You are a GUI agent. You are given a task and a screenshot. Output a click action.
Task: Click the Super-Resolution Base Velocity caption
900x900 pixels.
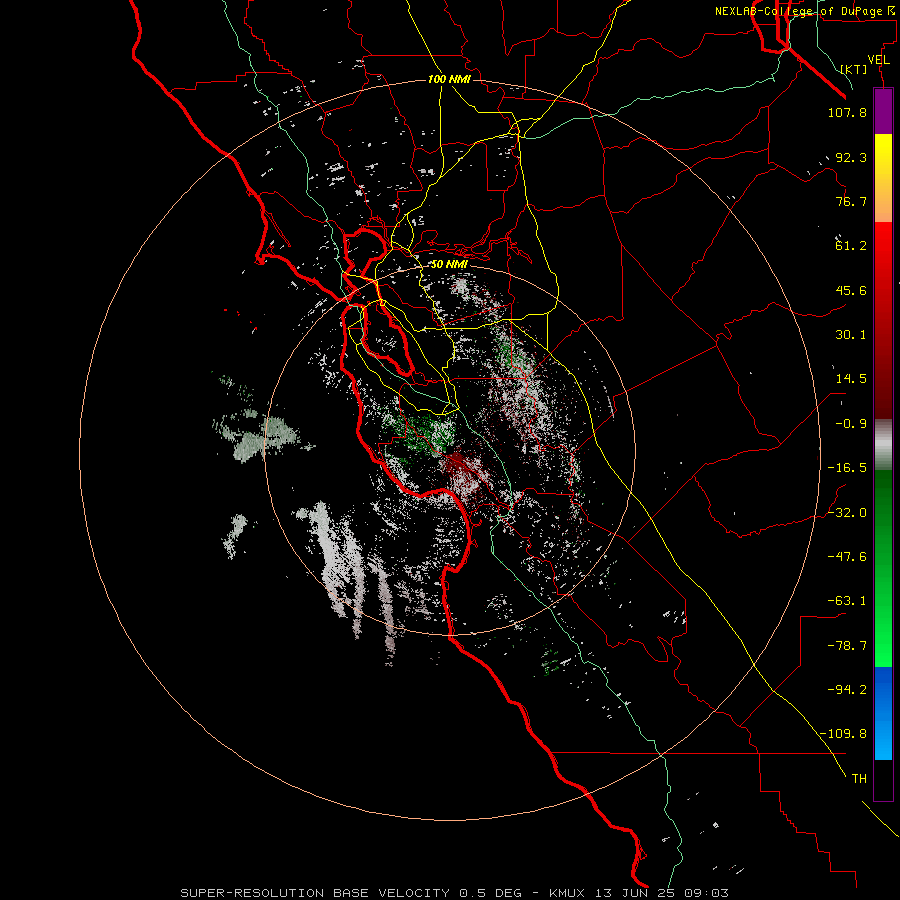455,893
